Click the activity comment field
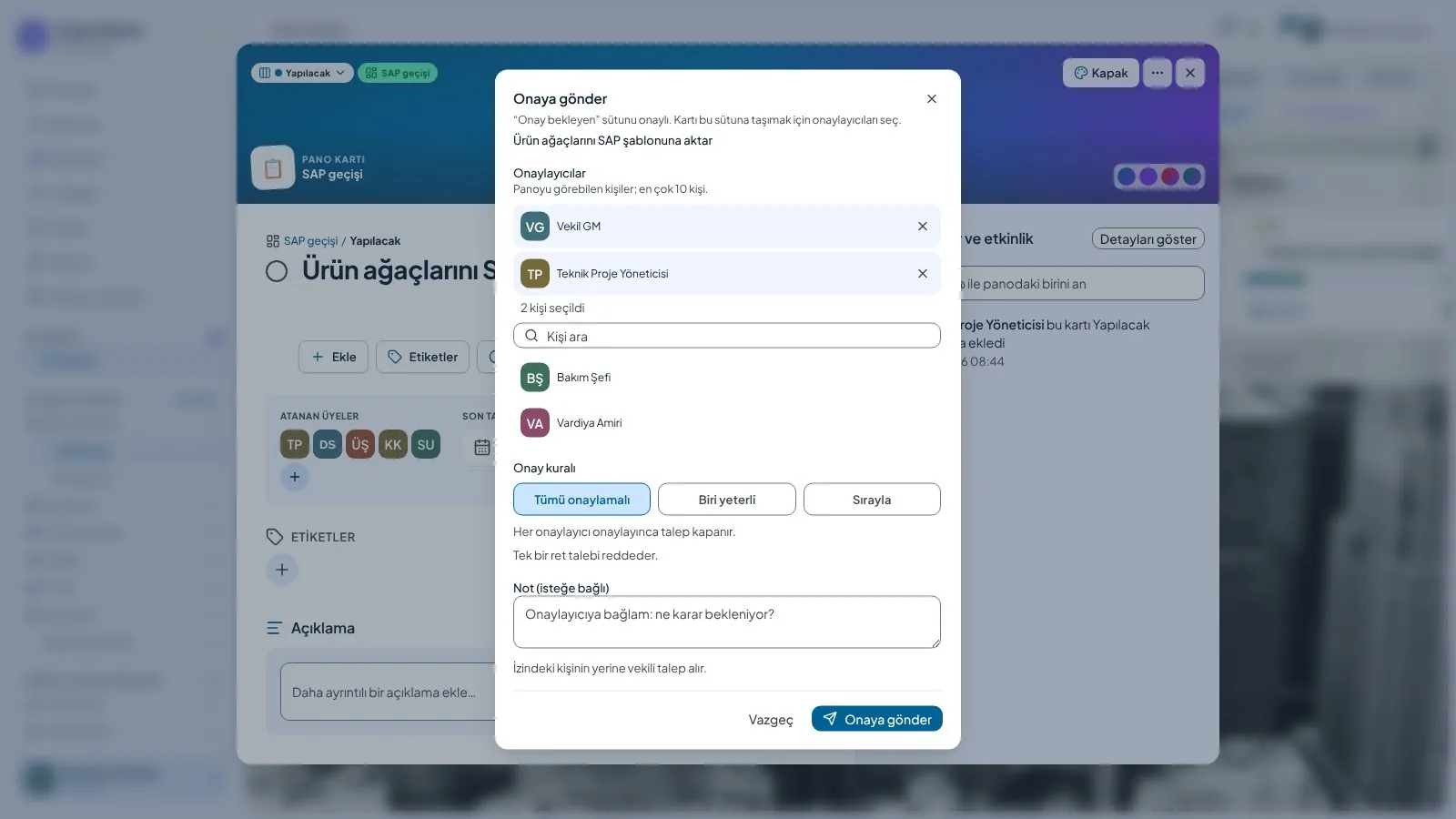The height and width of the screenshot is (819, 1456). pos(1081,284)
